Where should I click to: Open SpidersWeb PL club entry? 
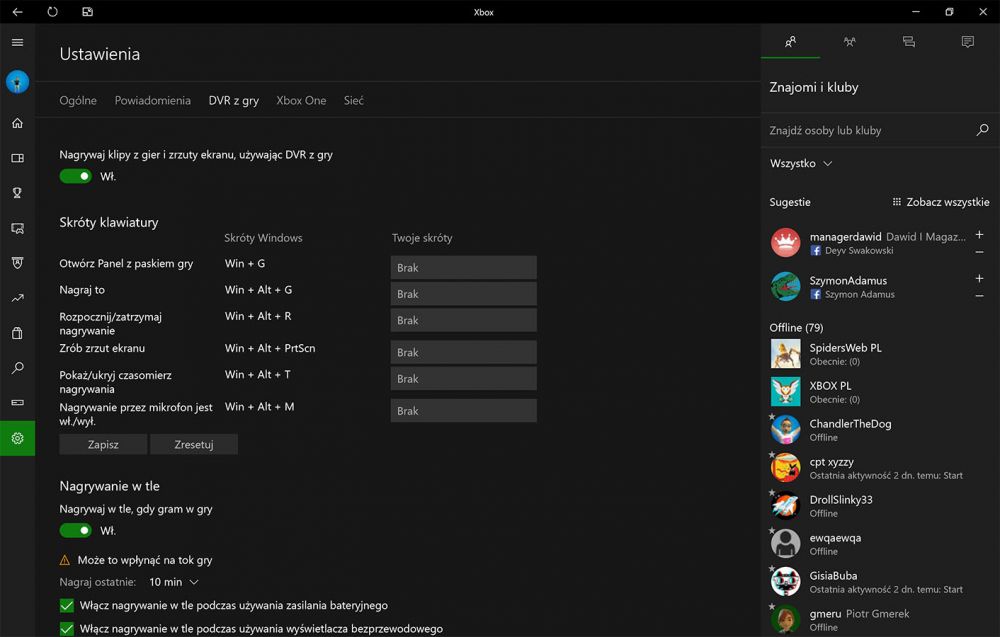[880, 354]
